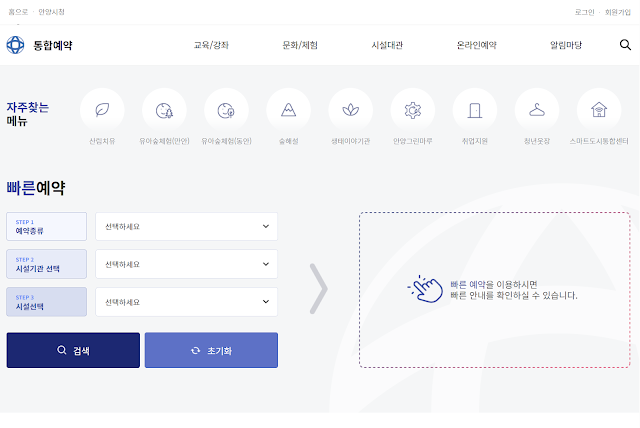The width and height of the screenshot is (640, 428).
Task: Open the 문화/체험 menu
Action: (300, 45)
